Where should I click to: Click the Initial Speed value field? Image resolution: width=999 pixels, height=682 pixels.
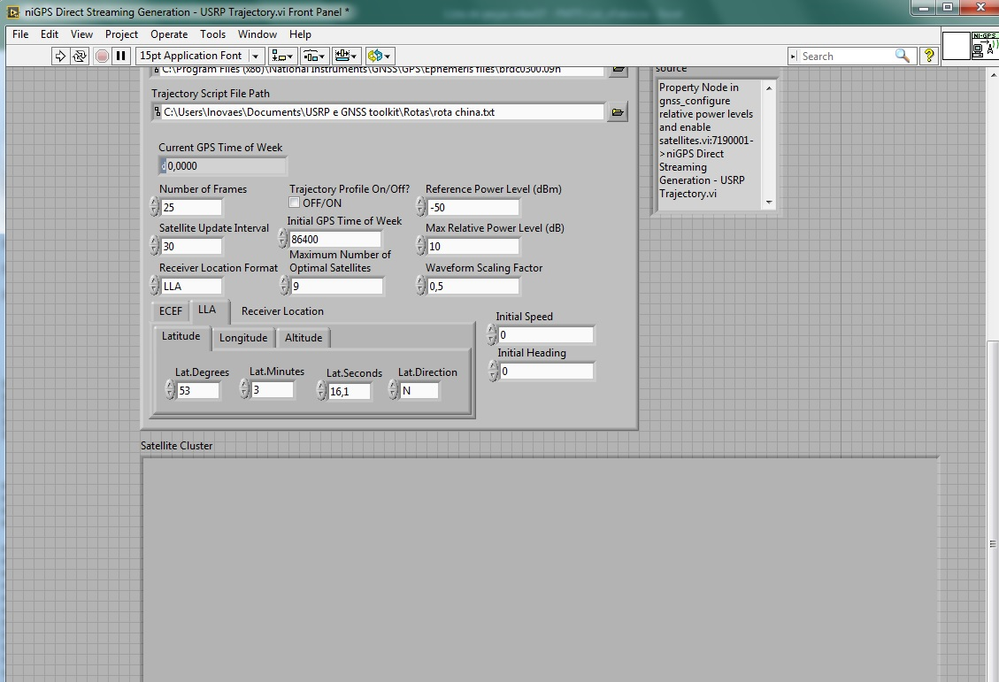point(546,335)
